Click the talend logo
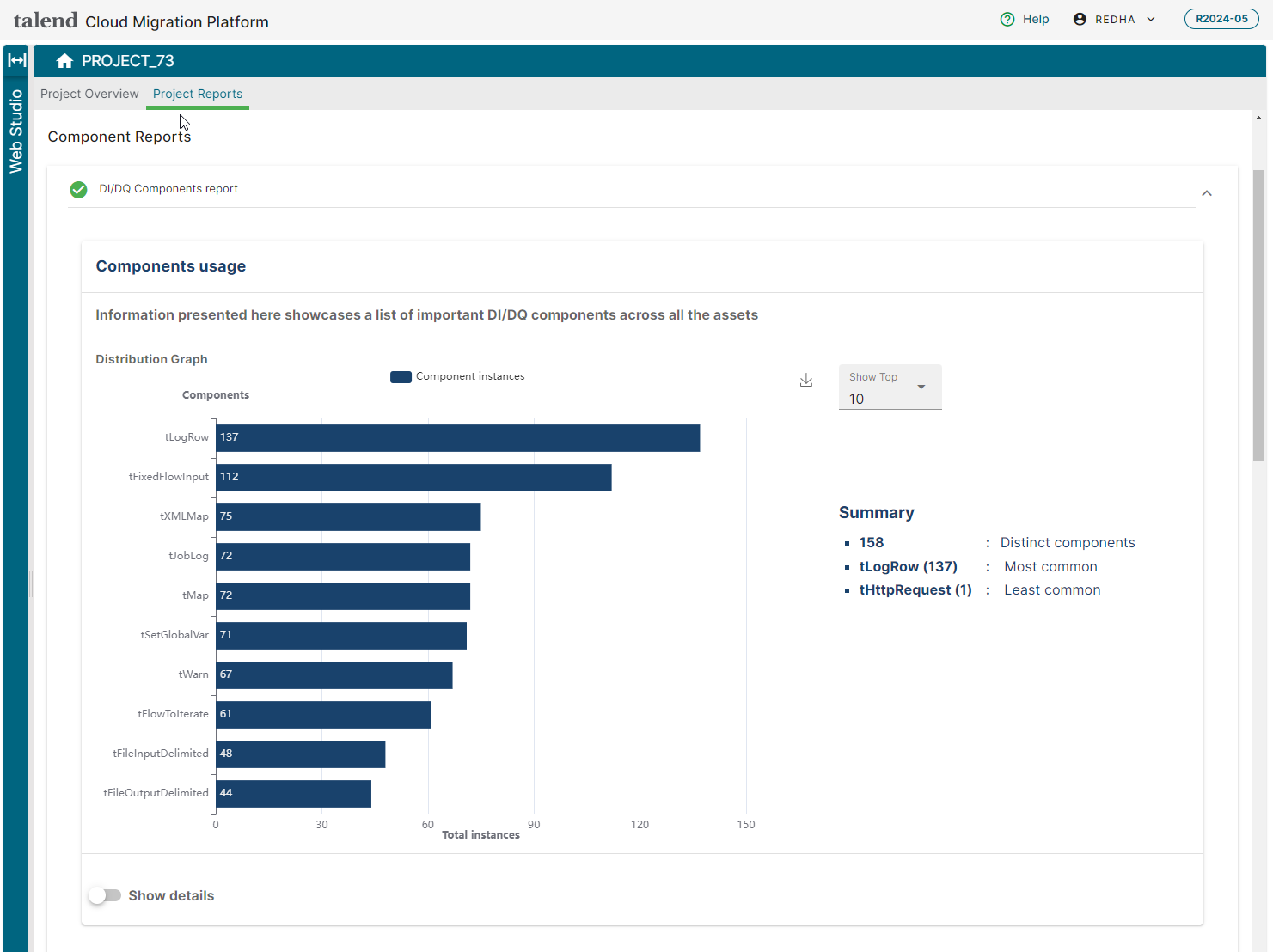This screenshot has width=1273, height=952. 46,20
